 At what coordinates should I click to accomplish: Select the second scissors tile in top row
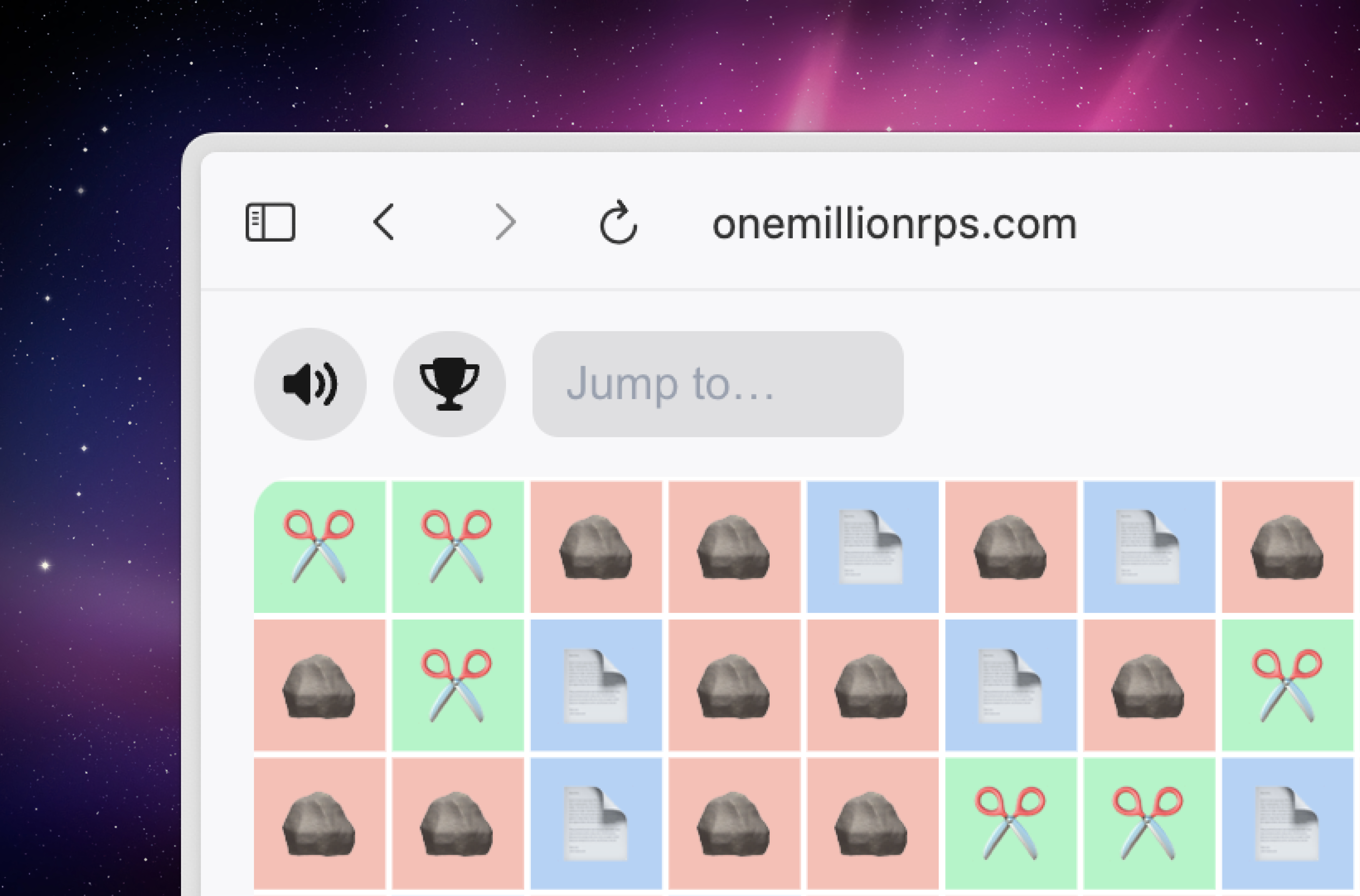pos(458,547)
